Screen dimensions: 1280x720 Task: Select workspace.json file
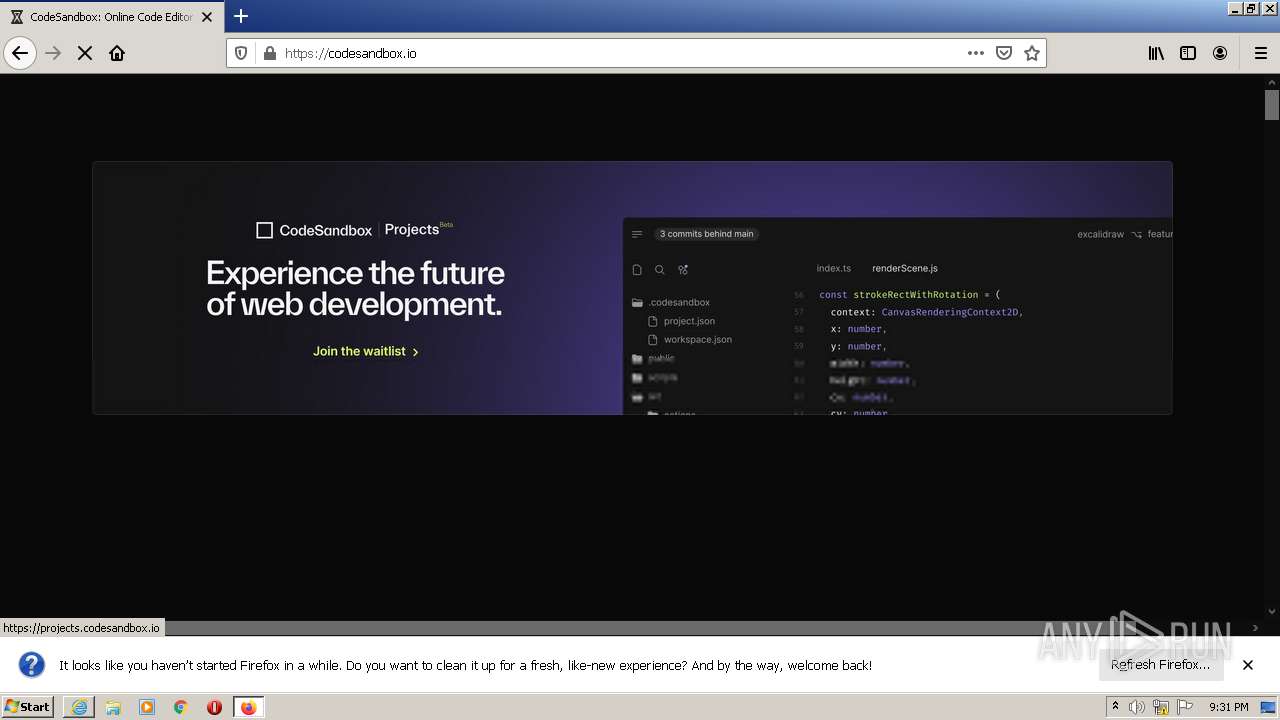tap(690, 339)
